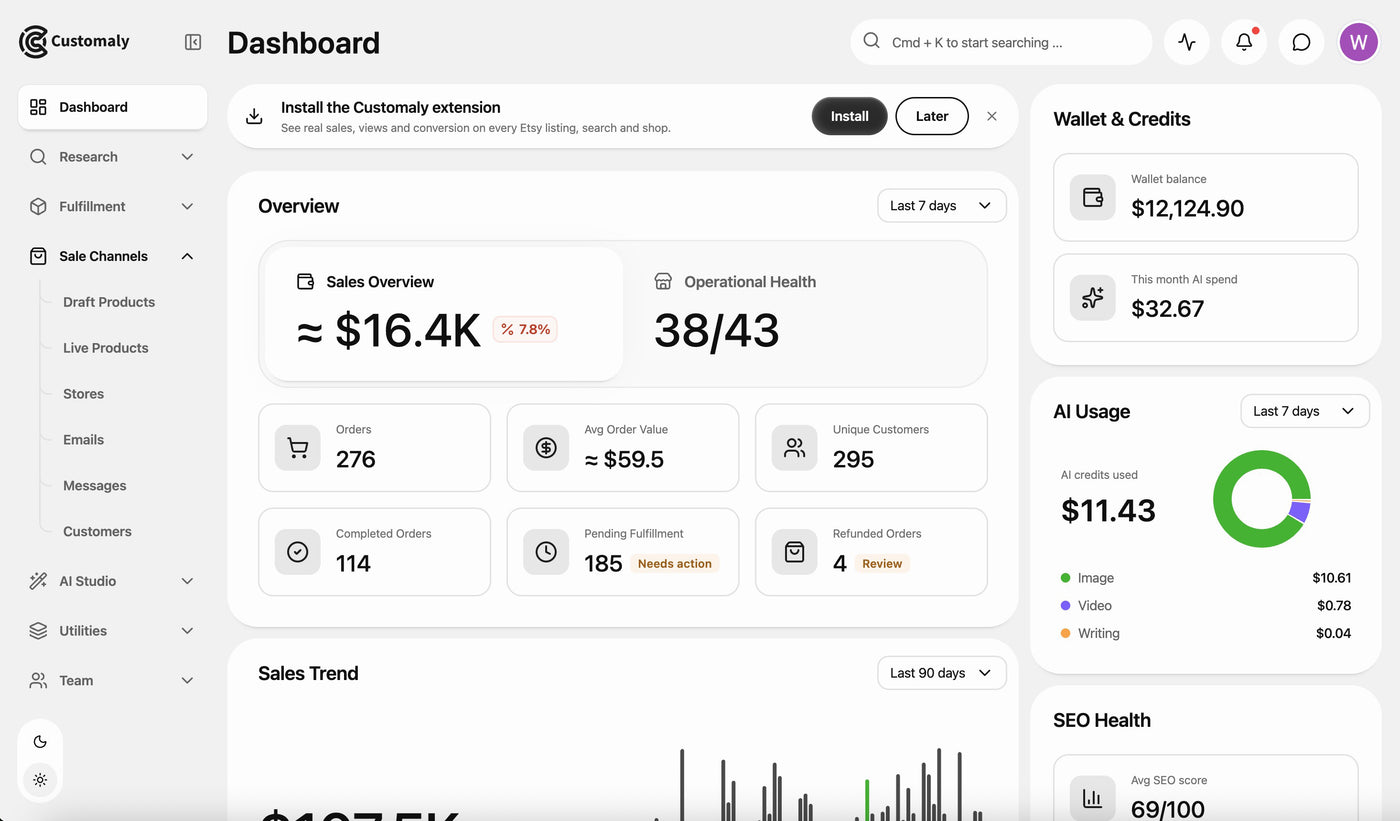Click the AI usage donut chart
Viewport: 1400px width, 821px height.
[x=1262, y=499]
